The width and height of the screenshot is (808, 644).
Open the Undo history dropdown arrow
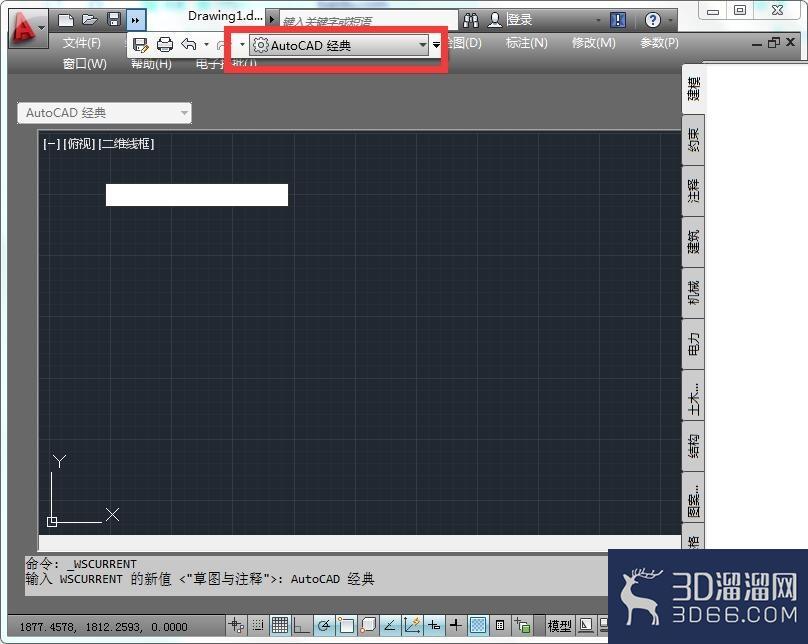[207, 45]
